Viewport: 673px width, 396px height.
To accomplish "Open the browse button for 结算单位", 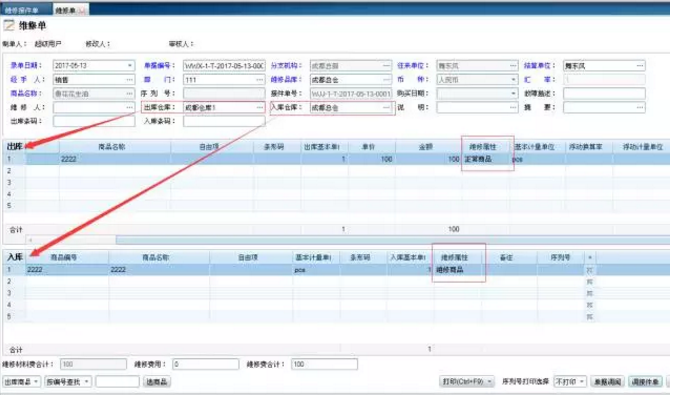I will coord(640,66).
